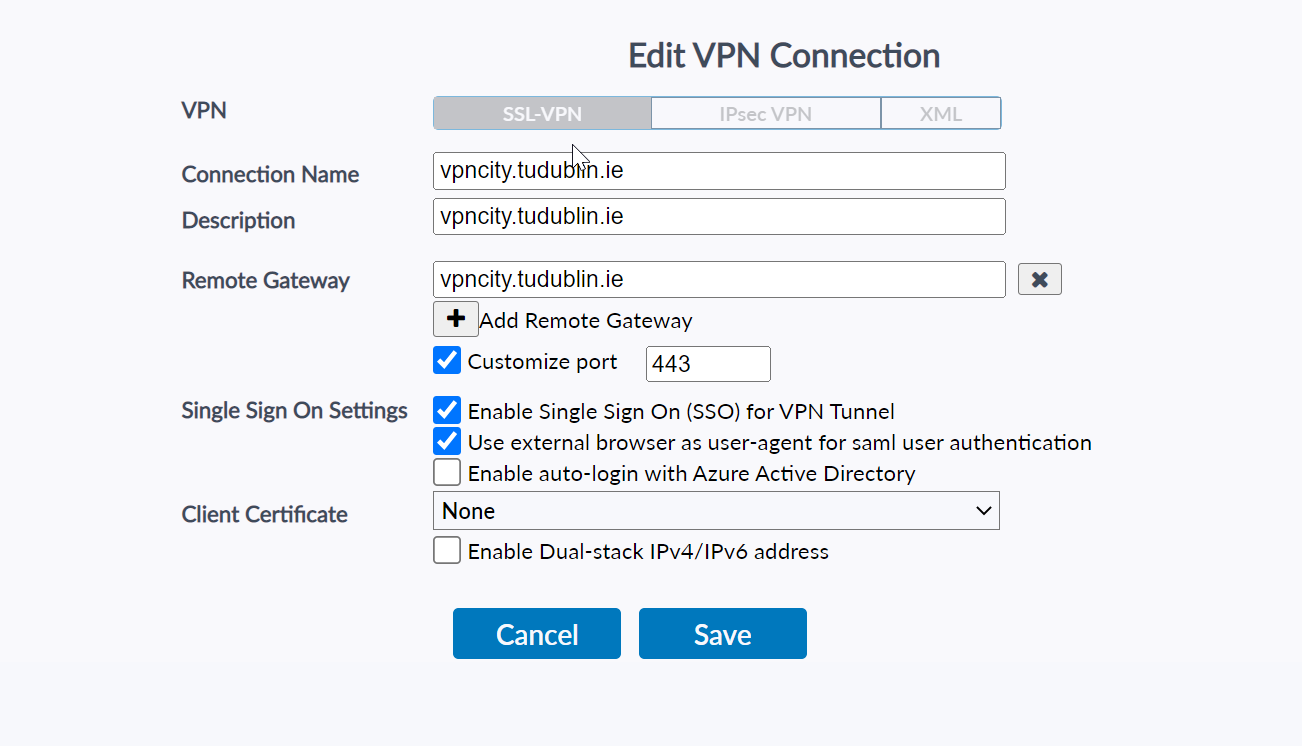Enable Dual-stack IPv4/IPv6 address checkbox
Viewport: 1302px width, 746px height.
(x=447, y=551)
